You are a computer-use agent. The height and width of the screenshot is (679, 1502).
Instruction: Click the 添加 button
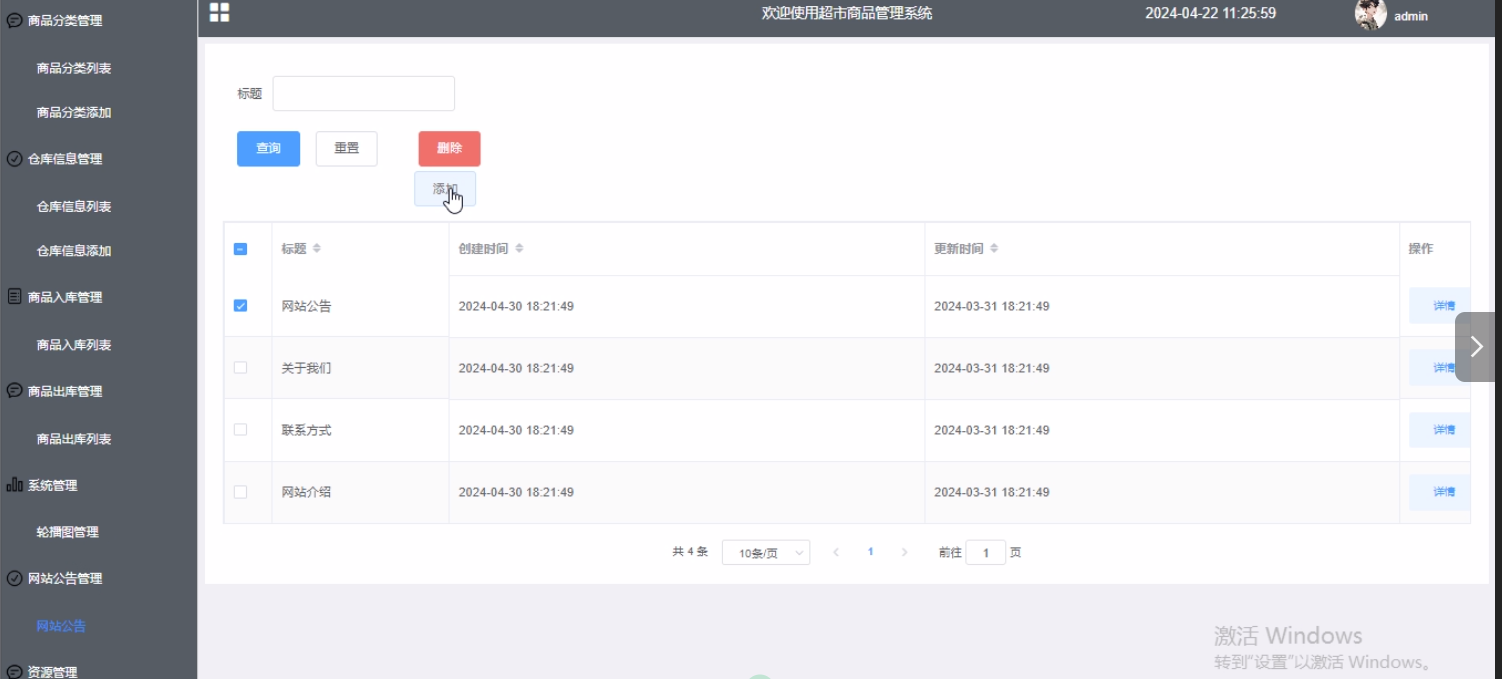(x=445, y=188)
